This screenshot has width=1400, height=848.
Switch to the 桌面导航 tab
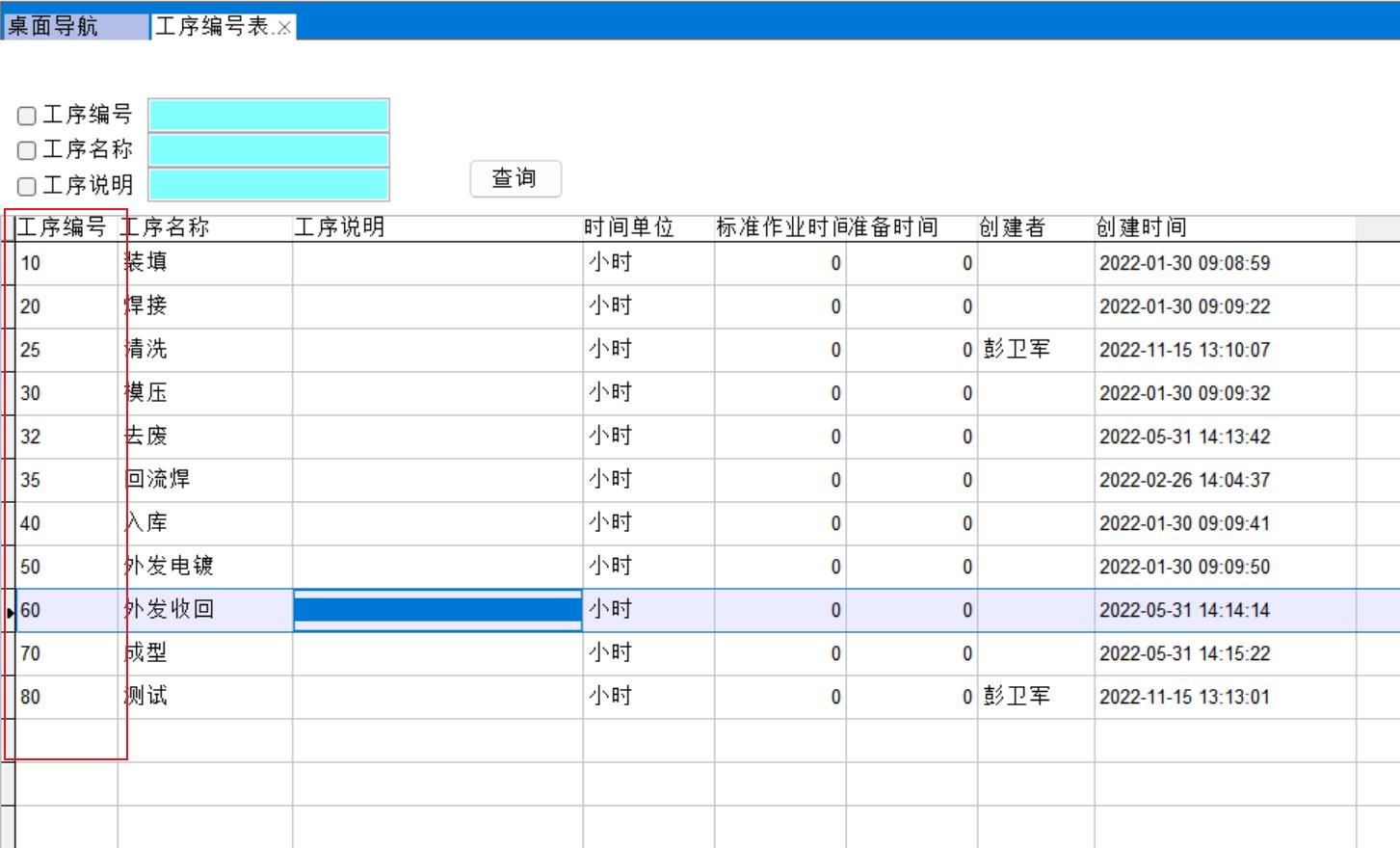(54, 27)
